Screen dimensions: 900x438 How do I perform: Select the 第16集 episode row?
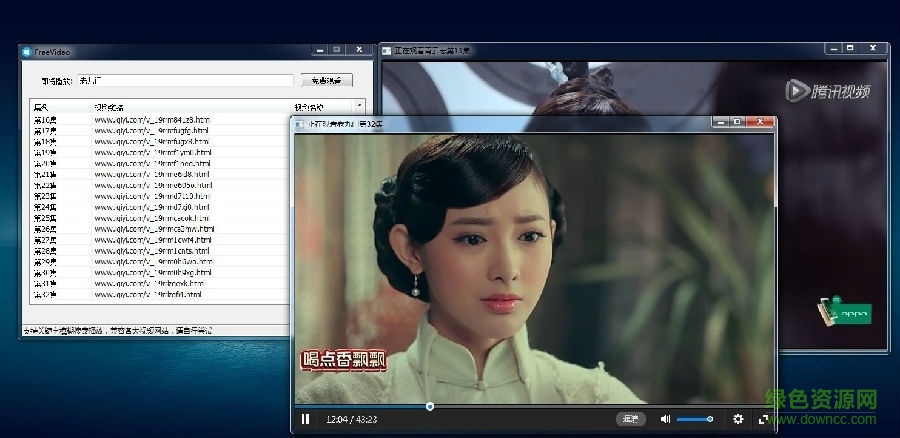click(160, 120)
